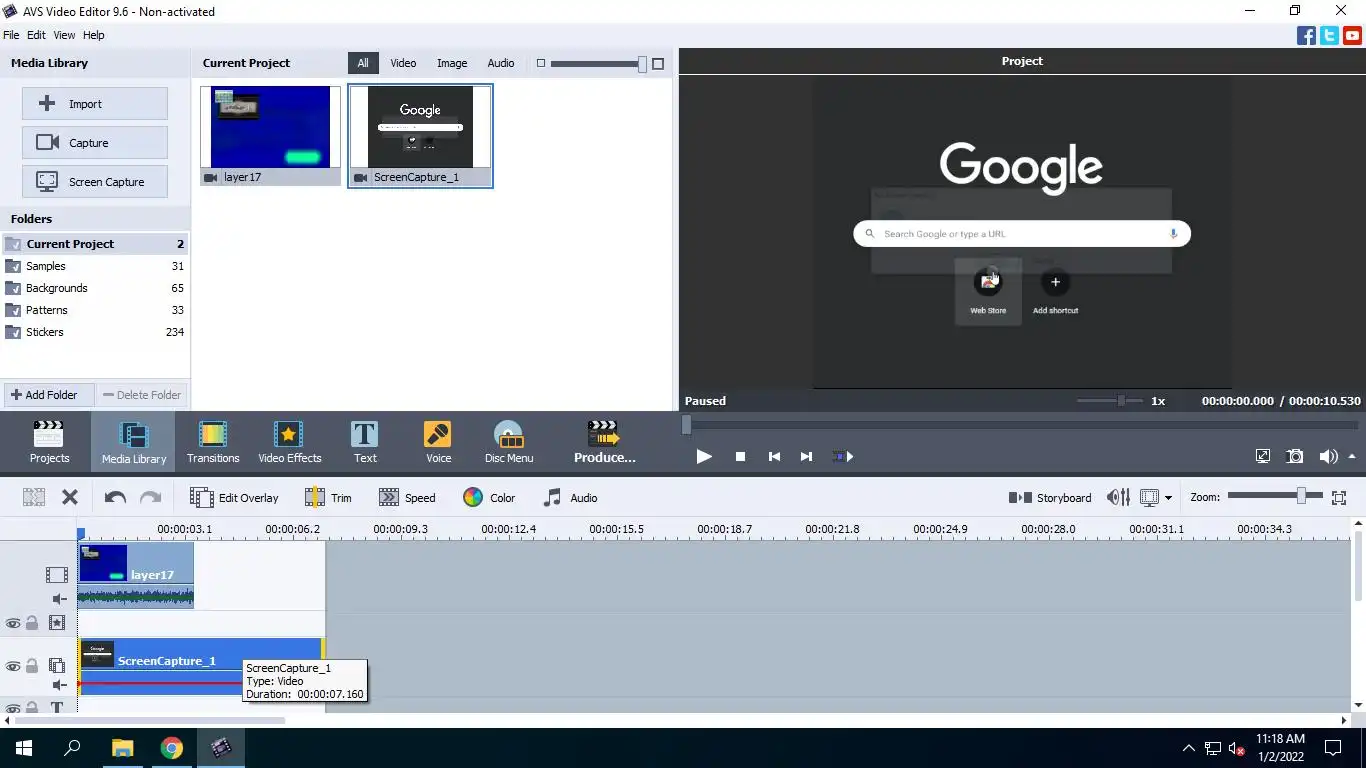
Task: Toggle visibility eye of the effects track
Action: click(13, 623)
